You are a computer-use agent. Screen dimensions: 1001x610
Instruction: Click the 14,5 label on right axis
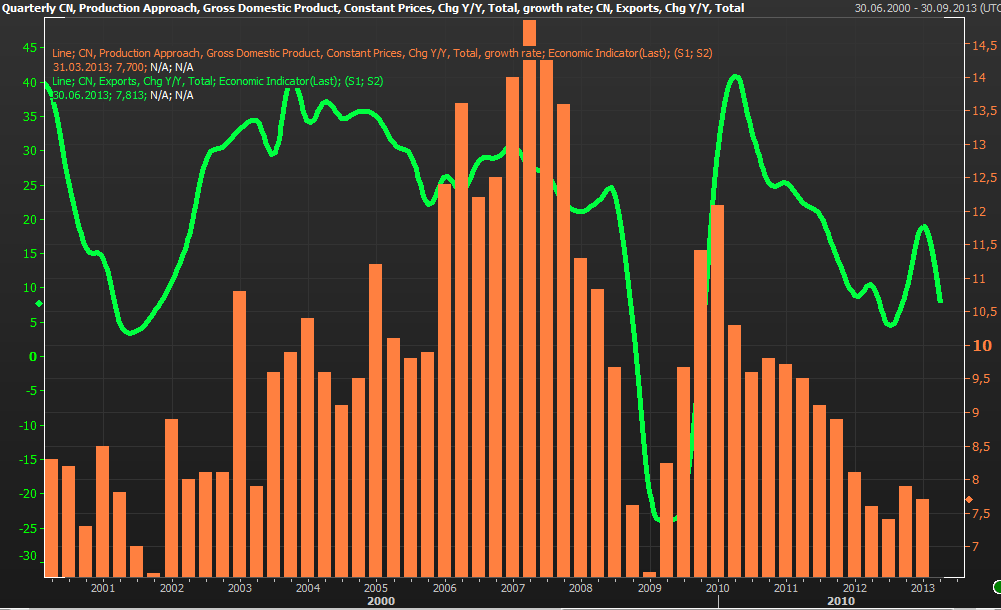click(x=981, y=46)
